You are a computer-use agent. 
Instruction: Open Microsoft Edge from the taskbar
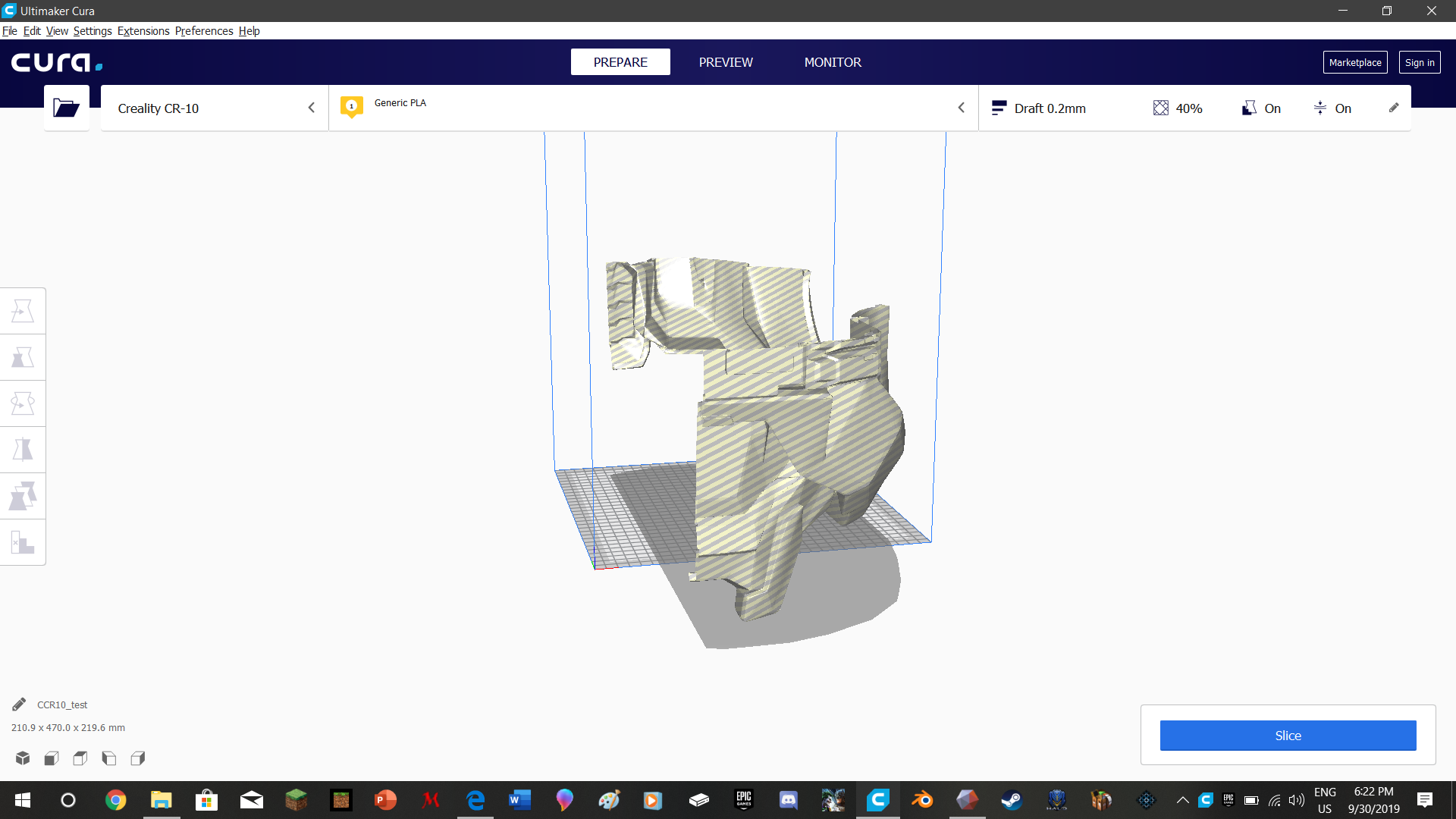click(475, 799)
